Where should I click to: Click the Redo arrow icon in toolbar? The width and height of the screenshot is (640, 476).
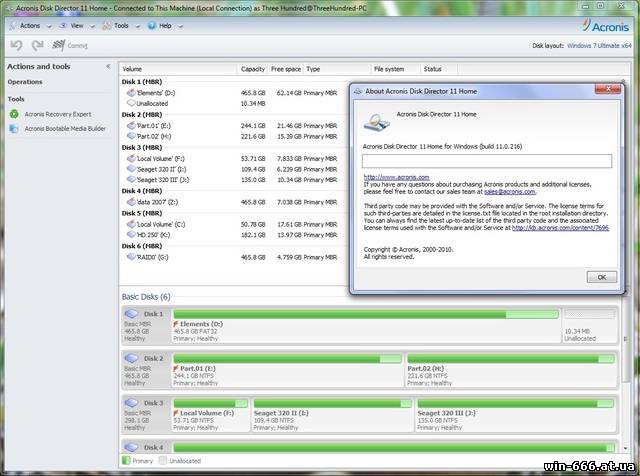[38, 45]
